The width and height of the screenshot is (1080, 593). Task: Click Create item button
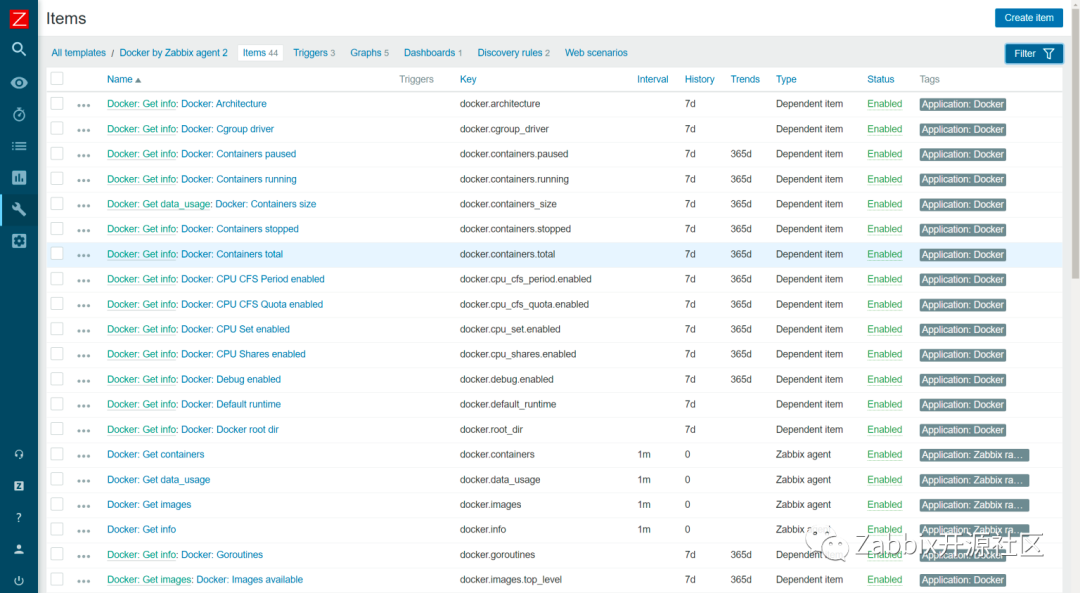pyautogui.click(x=1028, y=18)
